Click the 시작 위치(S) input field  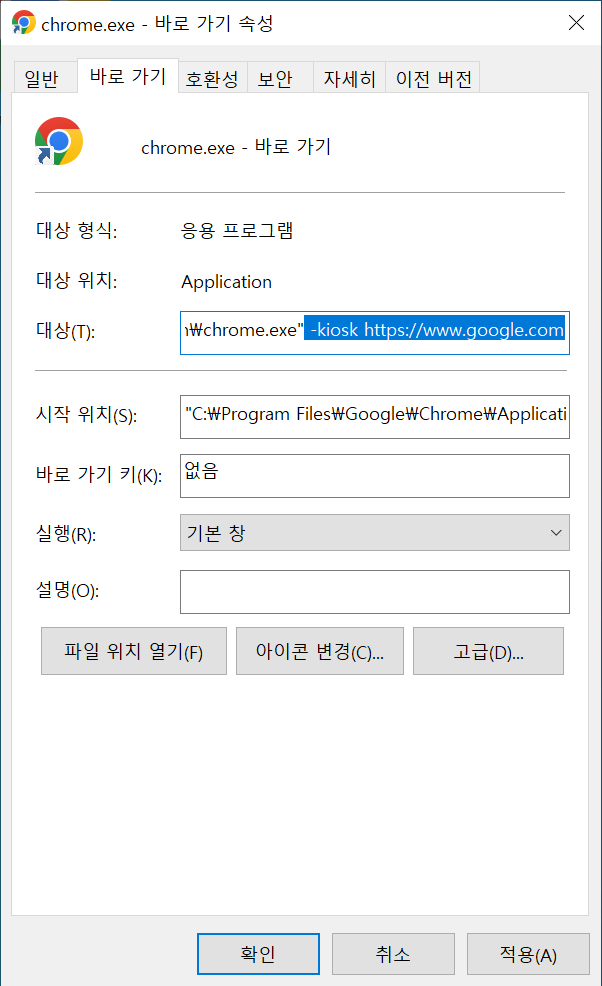(375, 416)
